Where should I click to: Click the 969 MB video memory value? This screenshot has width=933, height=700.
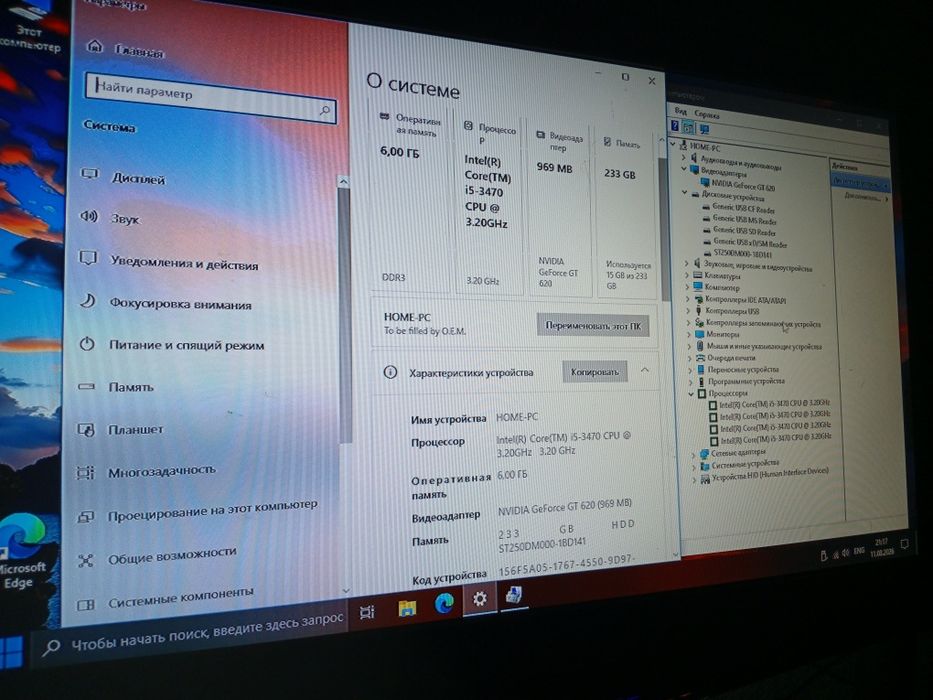pos(554,167)
